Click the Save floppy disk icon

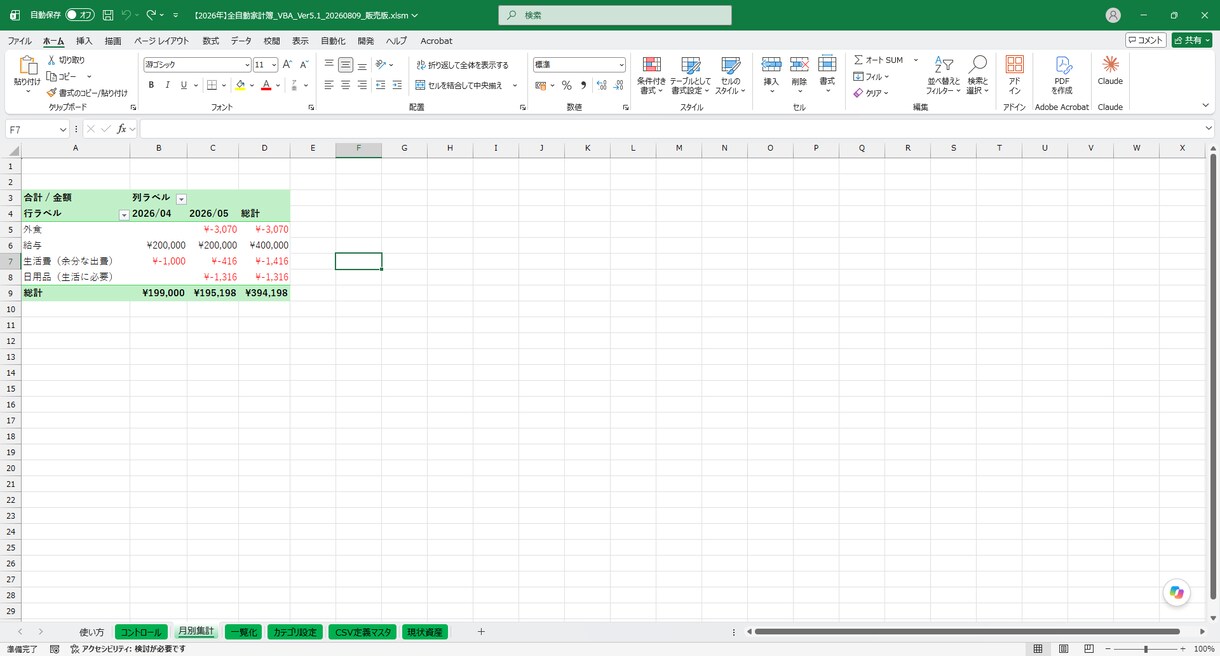pos(108,15)
